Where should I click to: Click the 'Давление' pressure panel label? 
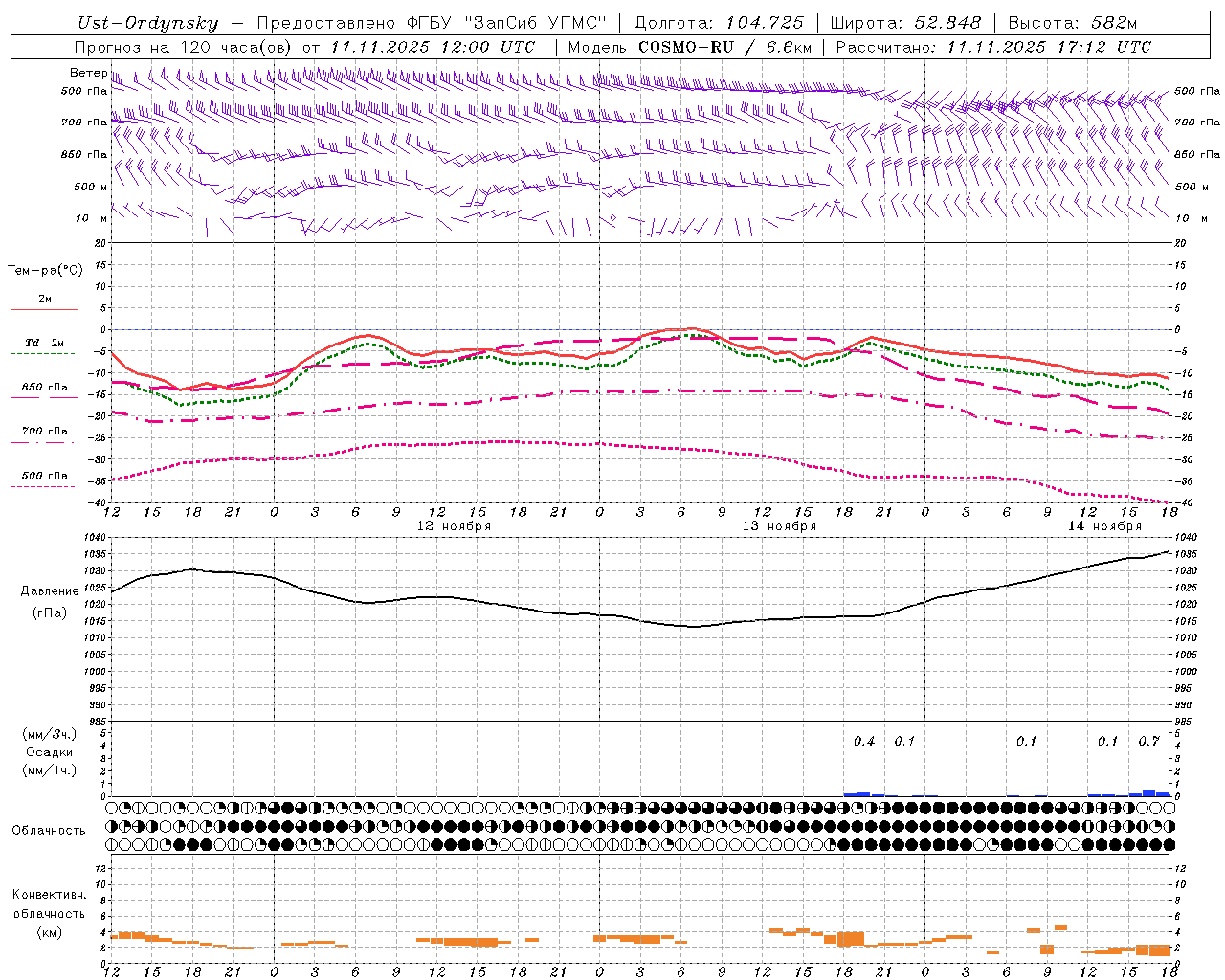pos(50,591)
